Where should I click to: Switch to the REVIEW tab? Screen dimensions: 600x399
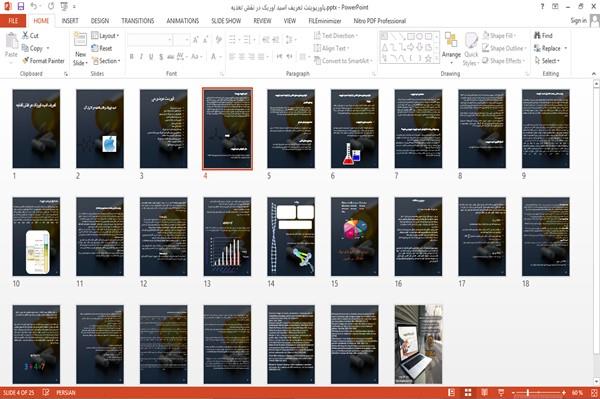[262, 21]
